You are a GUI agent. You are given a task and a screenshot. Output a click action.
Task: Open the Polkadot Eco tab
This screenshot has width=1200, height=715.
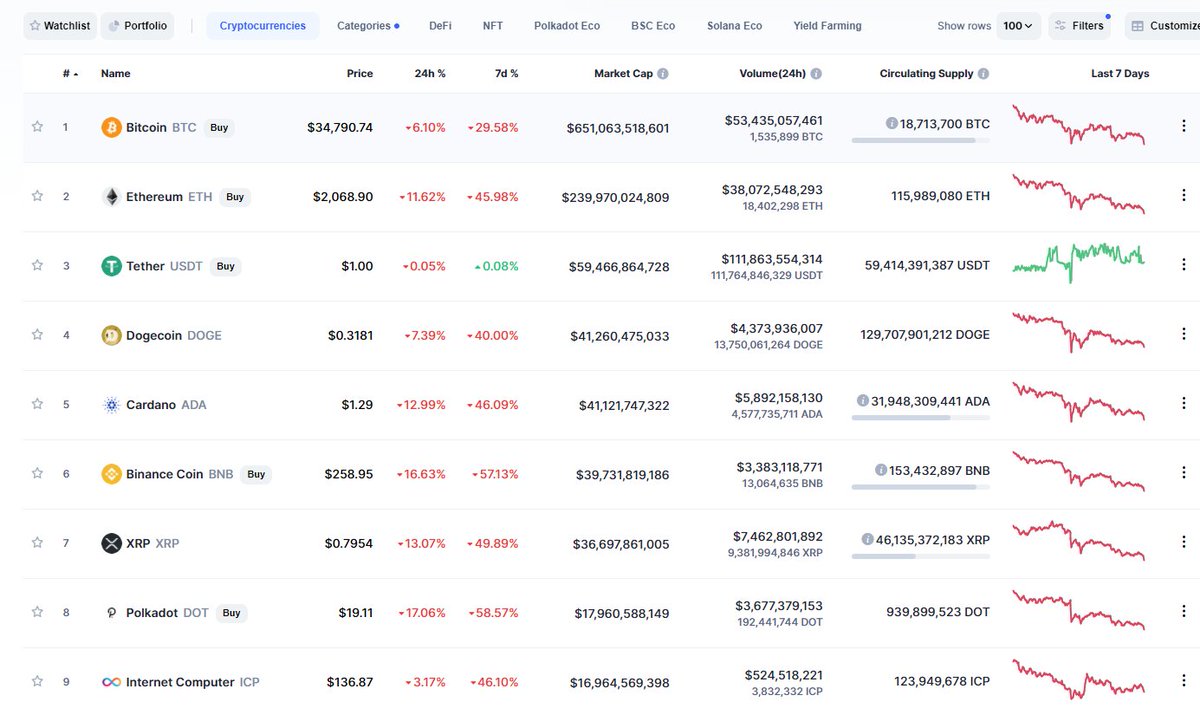pyautogui.click(x=567, y=26)
